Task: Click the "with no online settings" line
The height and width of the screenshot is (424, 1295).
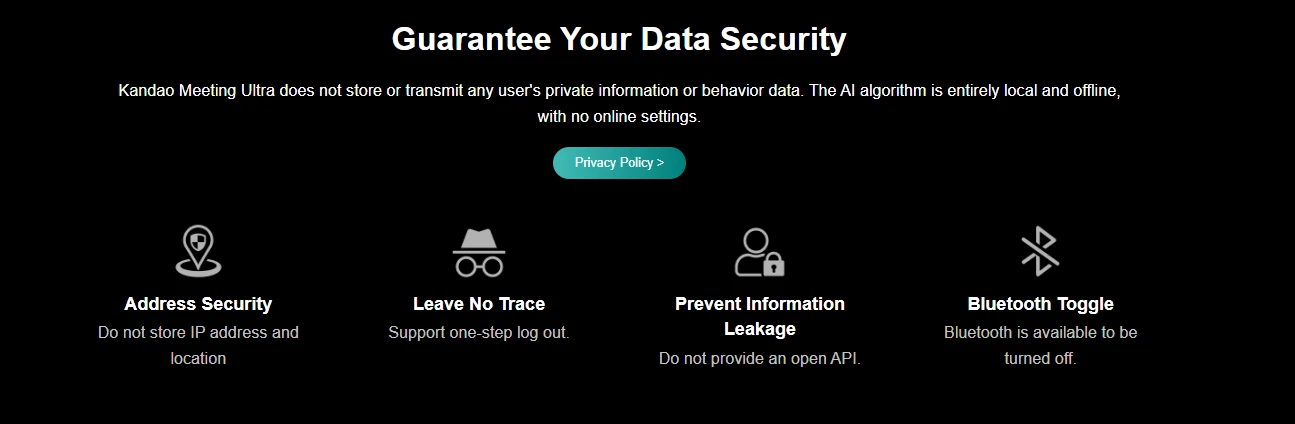Action: pos(619,116)
